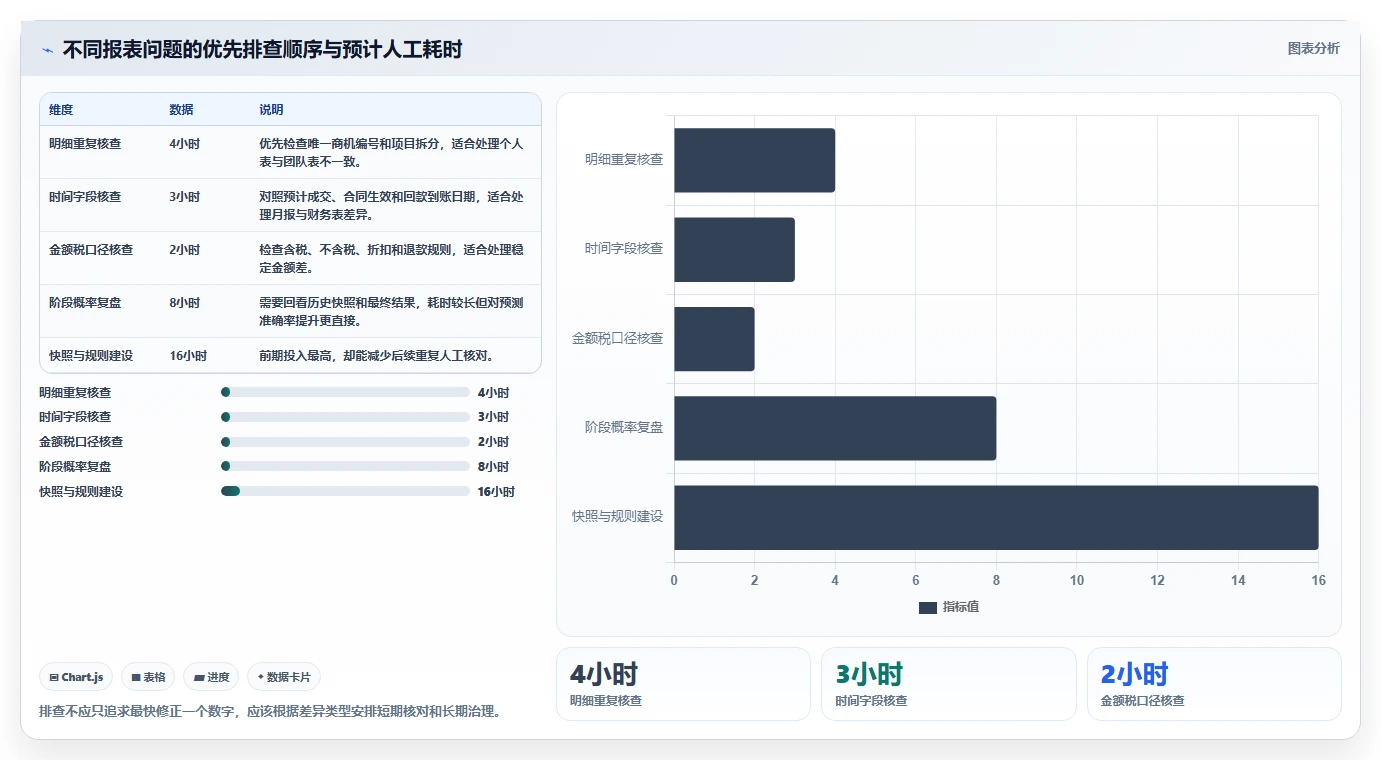
Task: Select table cell 时间字段核查
Action: (85, 197)
